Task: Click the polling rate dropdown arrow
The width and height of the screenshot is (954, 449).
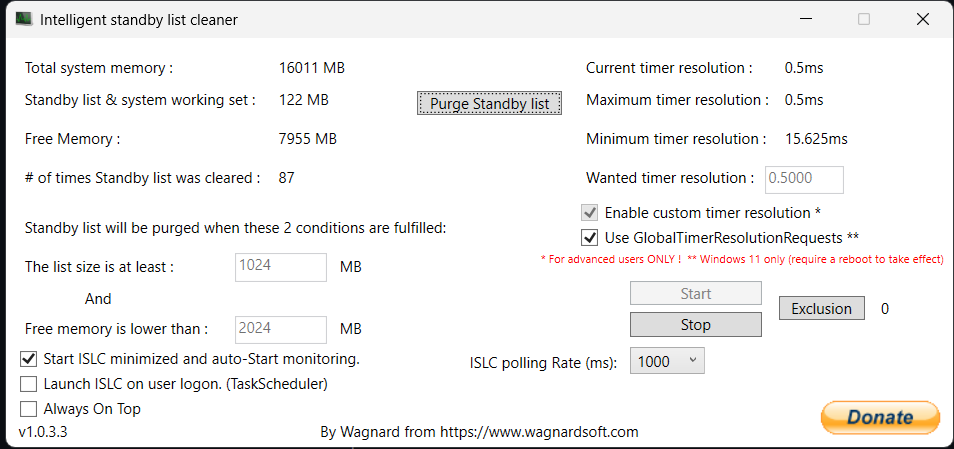Action: pyautogui.click(x=692, y=361)
